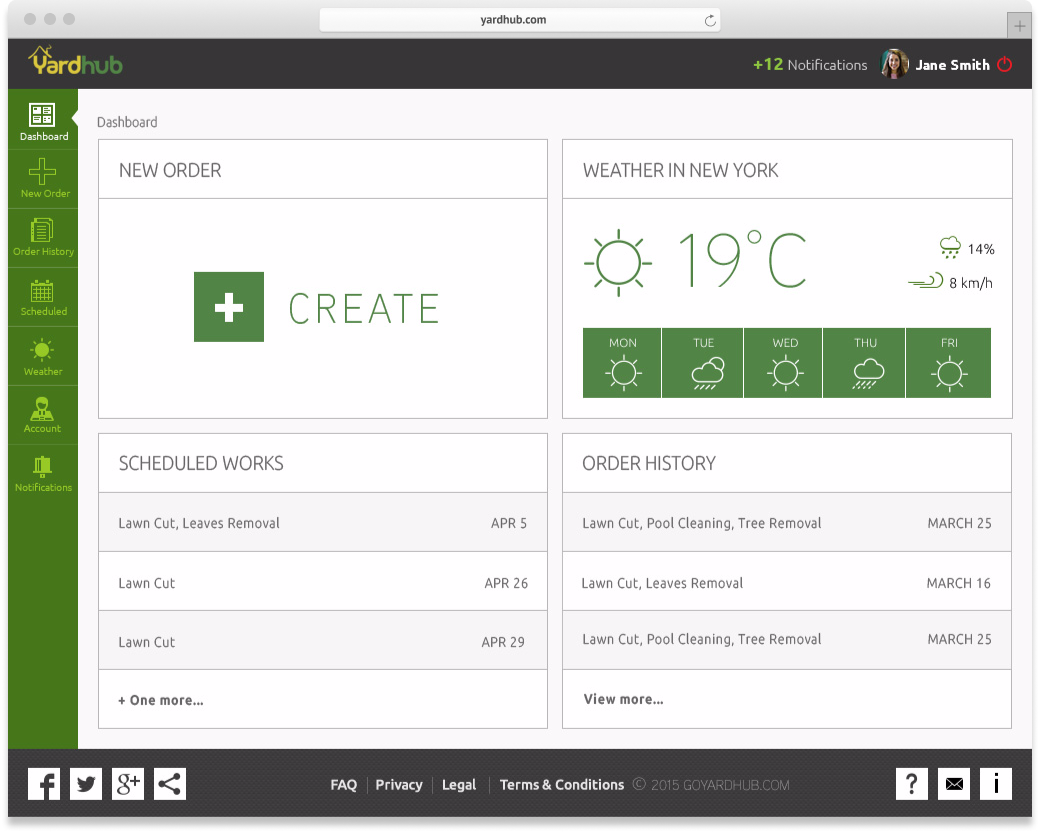Click the info icon in footer
This screenshot has height=833, width=1040.
point(996,784)
